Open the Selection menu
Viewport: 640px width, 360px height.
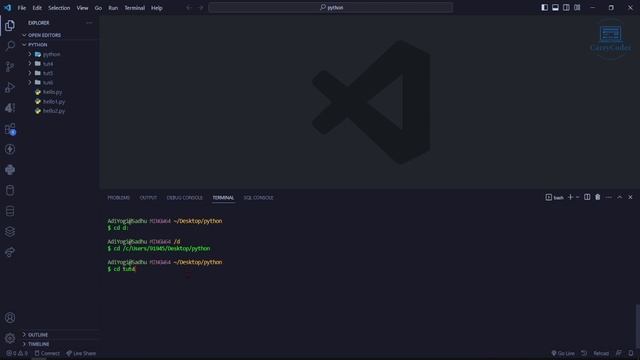[59, 8]
